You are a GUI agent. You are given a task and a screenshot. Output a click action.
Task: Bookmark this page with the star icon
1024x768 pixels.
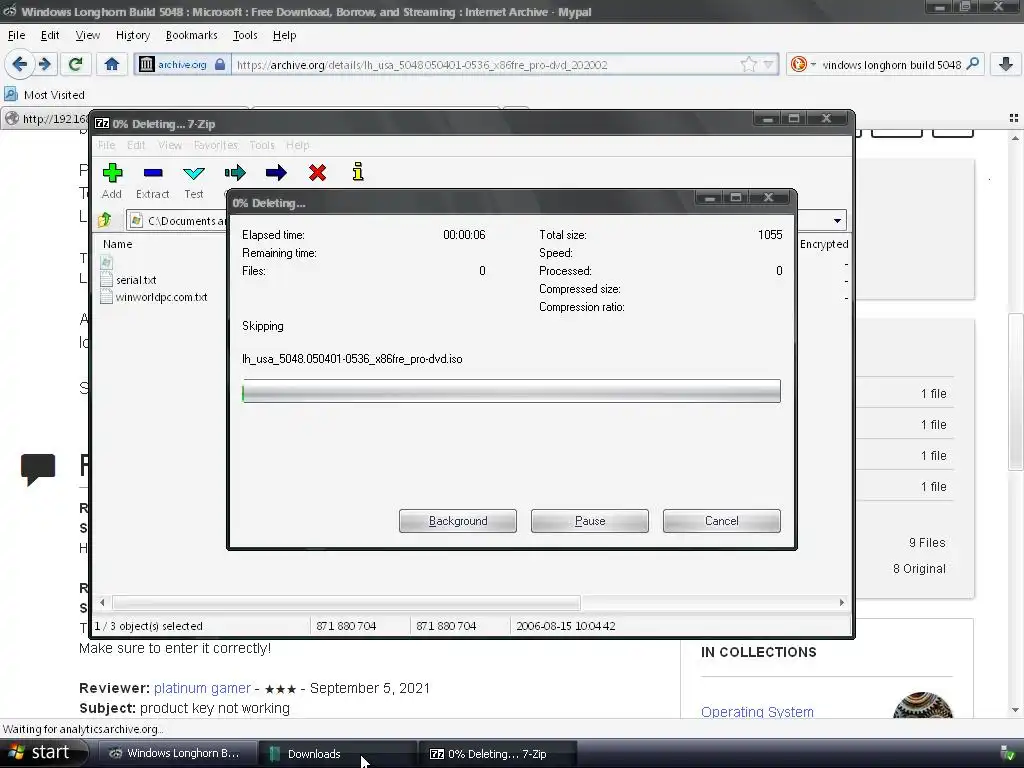[x=748, y=64]
